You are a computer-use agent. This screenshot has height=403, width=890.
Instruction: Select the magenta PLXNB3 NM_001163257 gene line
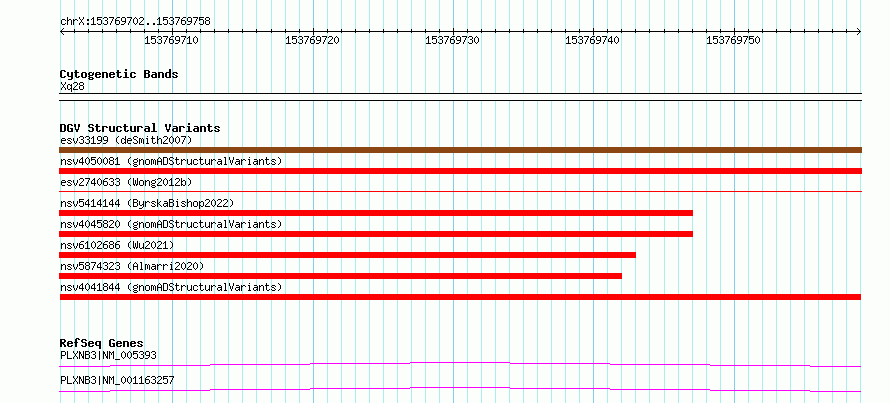[460, 389]
